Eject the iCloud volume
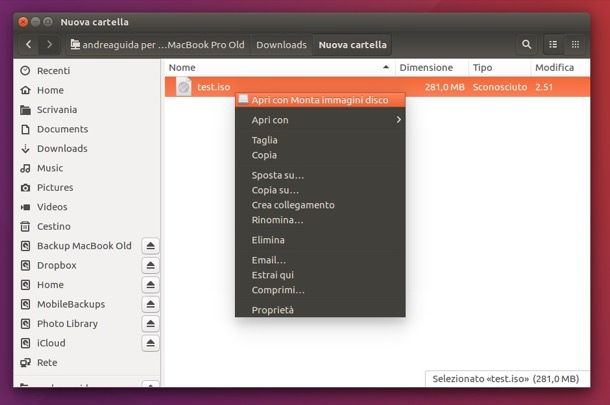Viewport: 610px width, 405px height. click(149, 343)
